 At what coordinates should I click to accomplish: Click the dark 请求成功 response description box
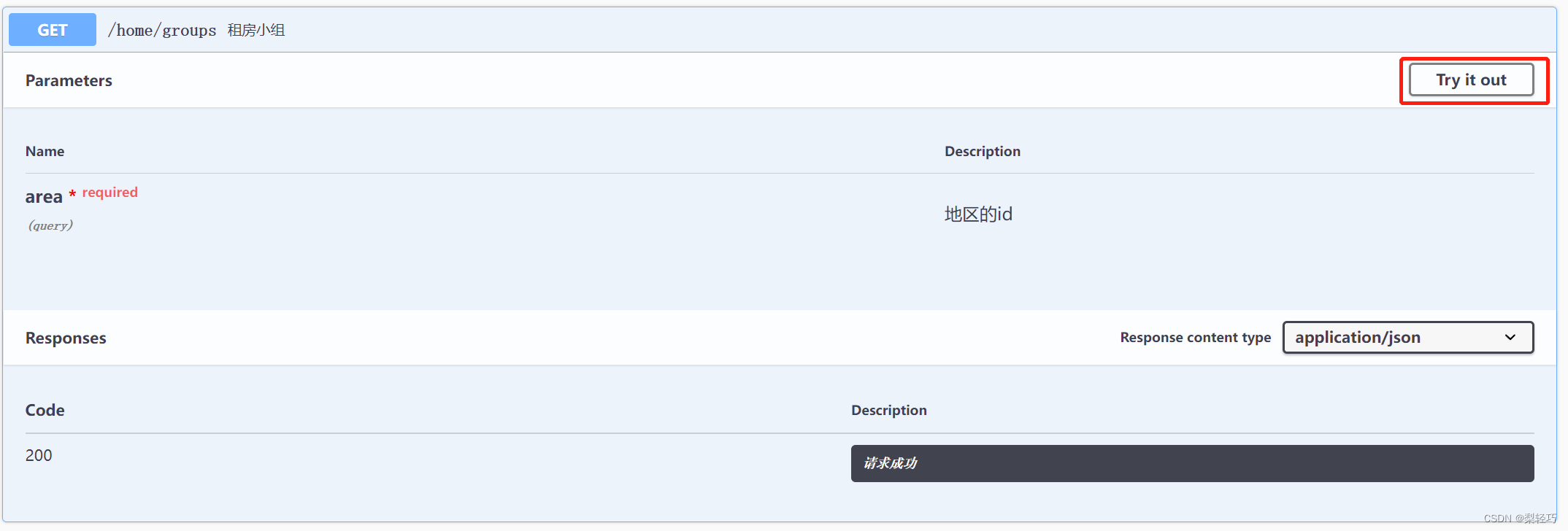1191,464
